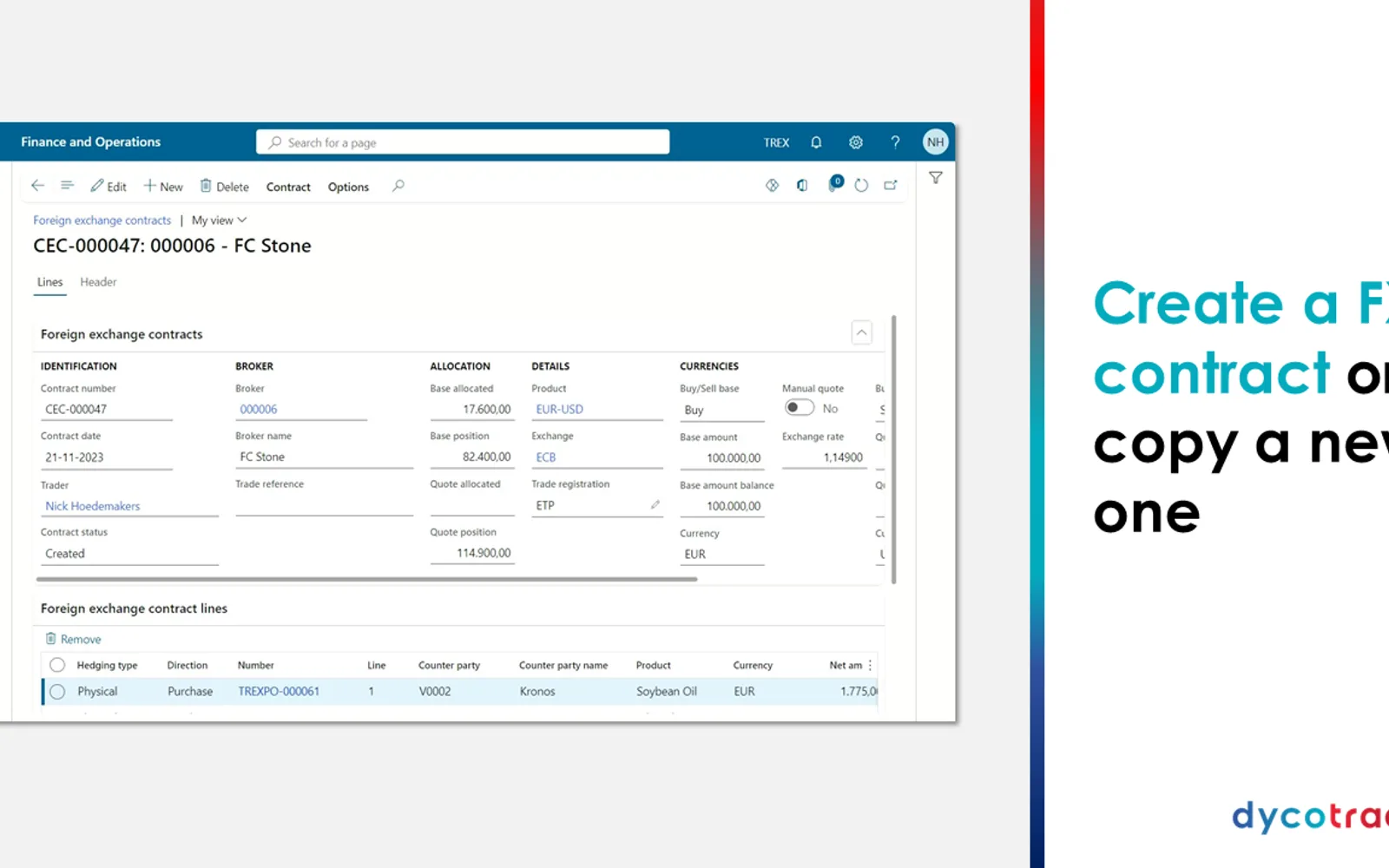Open the NH user account avatar

pyautogui.click(x=935, y=142)
